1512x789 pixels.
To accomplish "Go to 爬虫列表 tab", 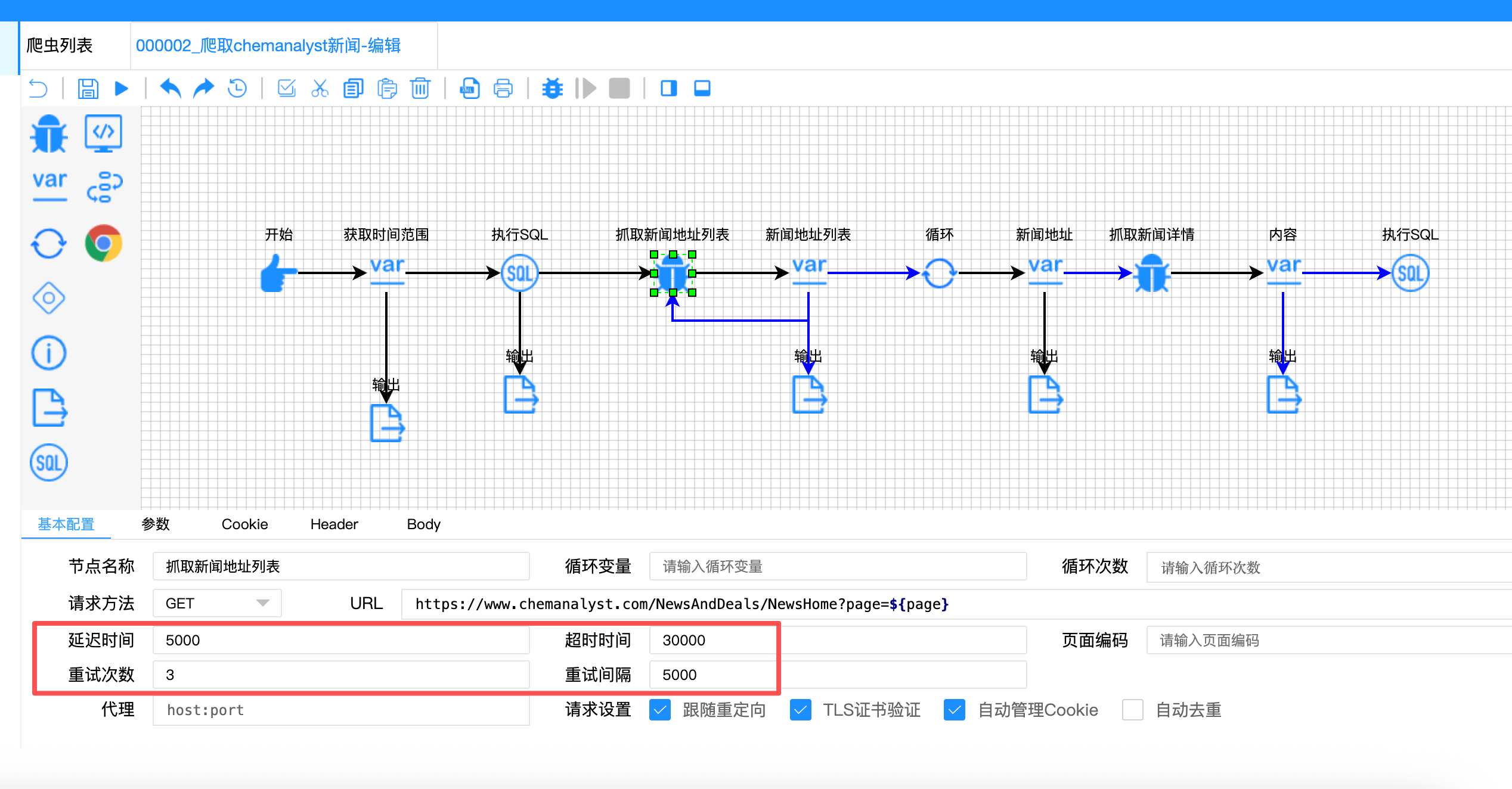I will coord(60,46).
